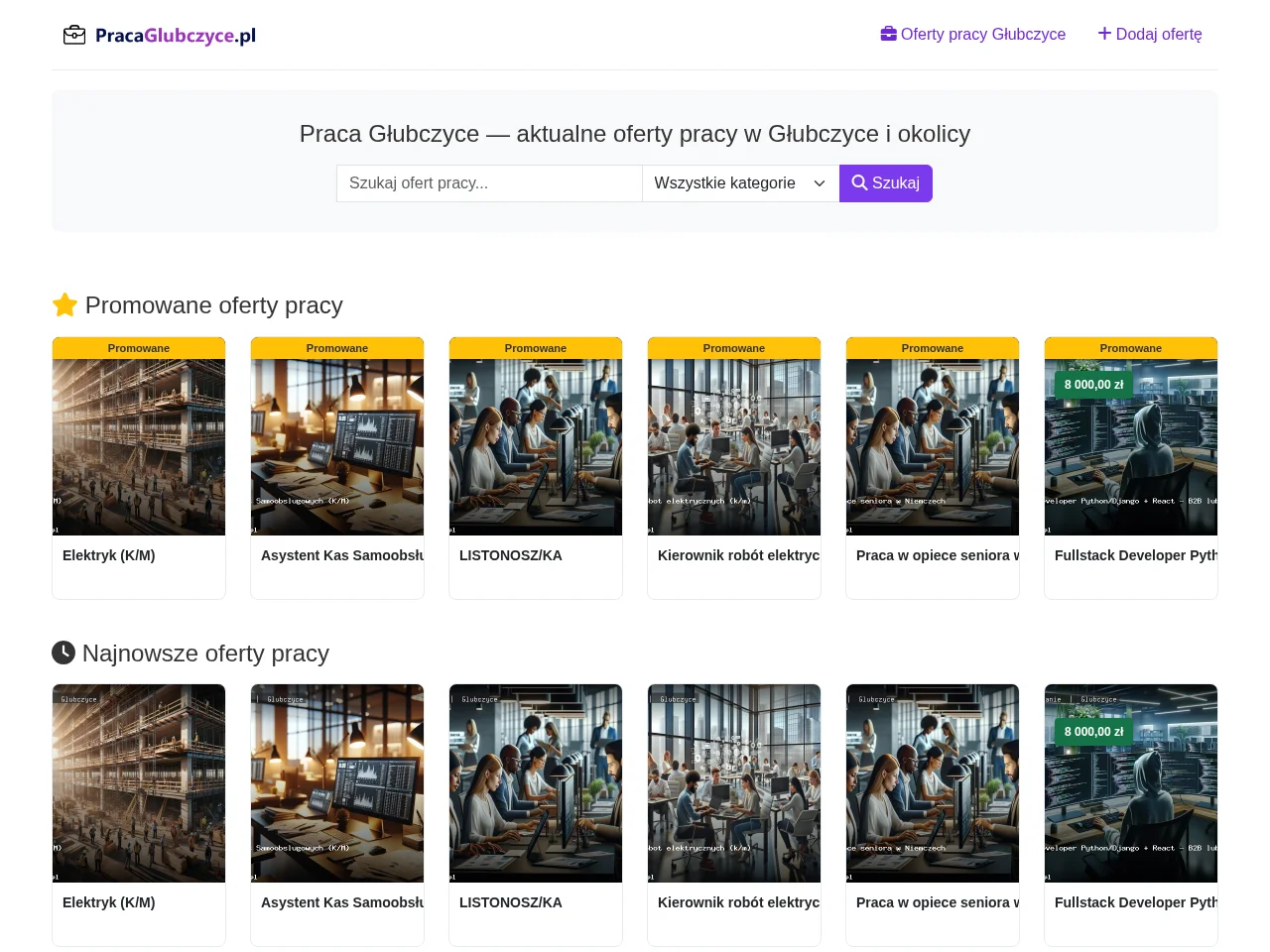Click newest Elektryk (K/M) title

(x=109, y=902)
